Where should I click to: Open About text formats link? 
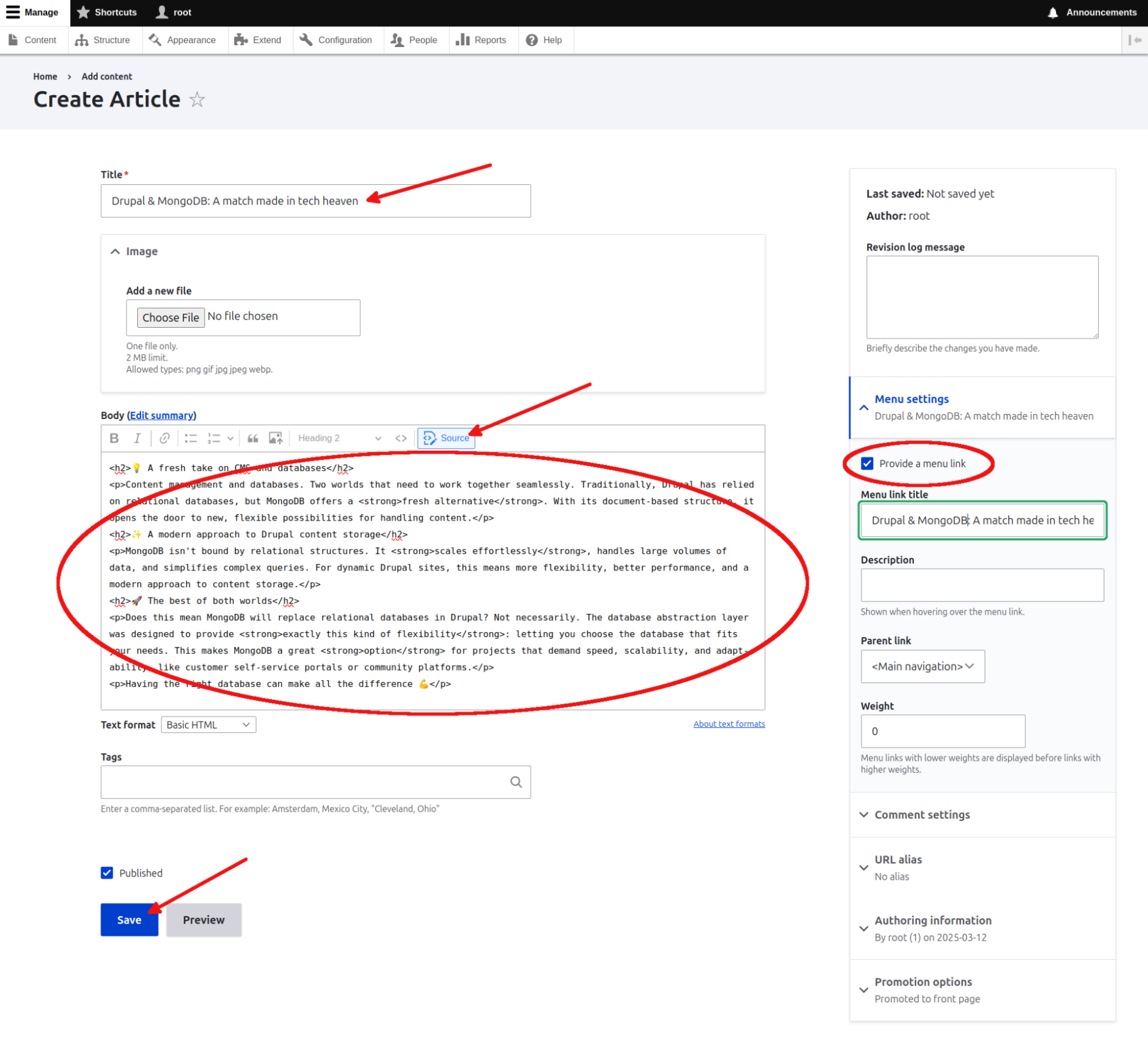(x=729, y=724)
